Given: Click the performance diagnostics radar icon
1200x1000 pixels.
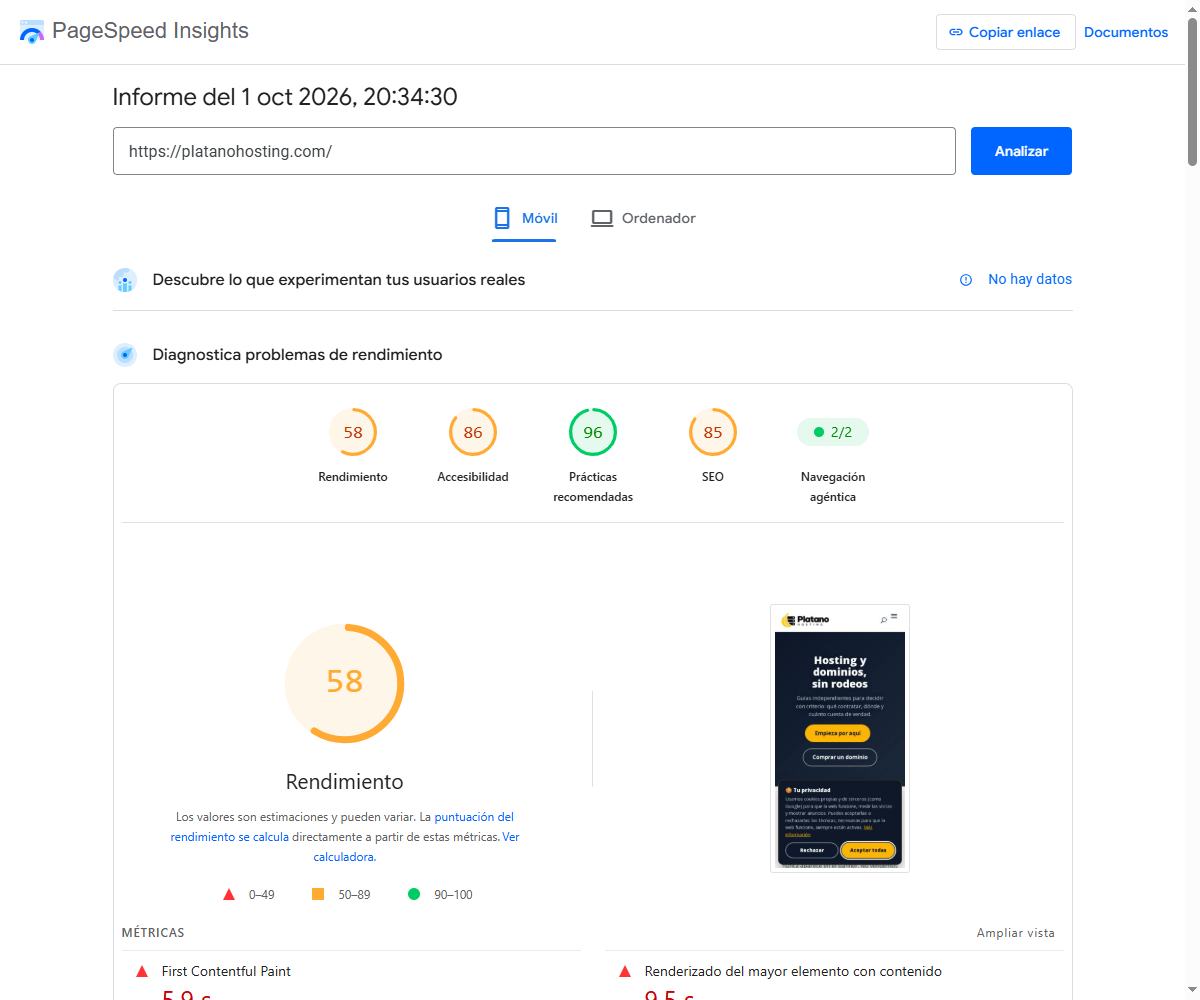Looking at the screenshot, I should pyautogui.click(x=125, y=354).
